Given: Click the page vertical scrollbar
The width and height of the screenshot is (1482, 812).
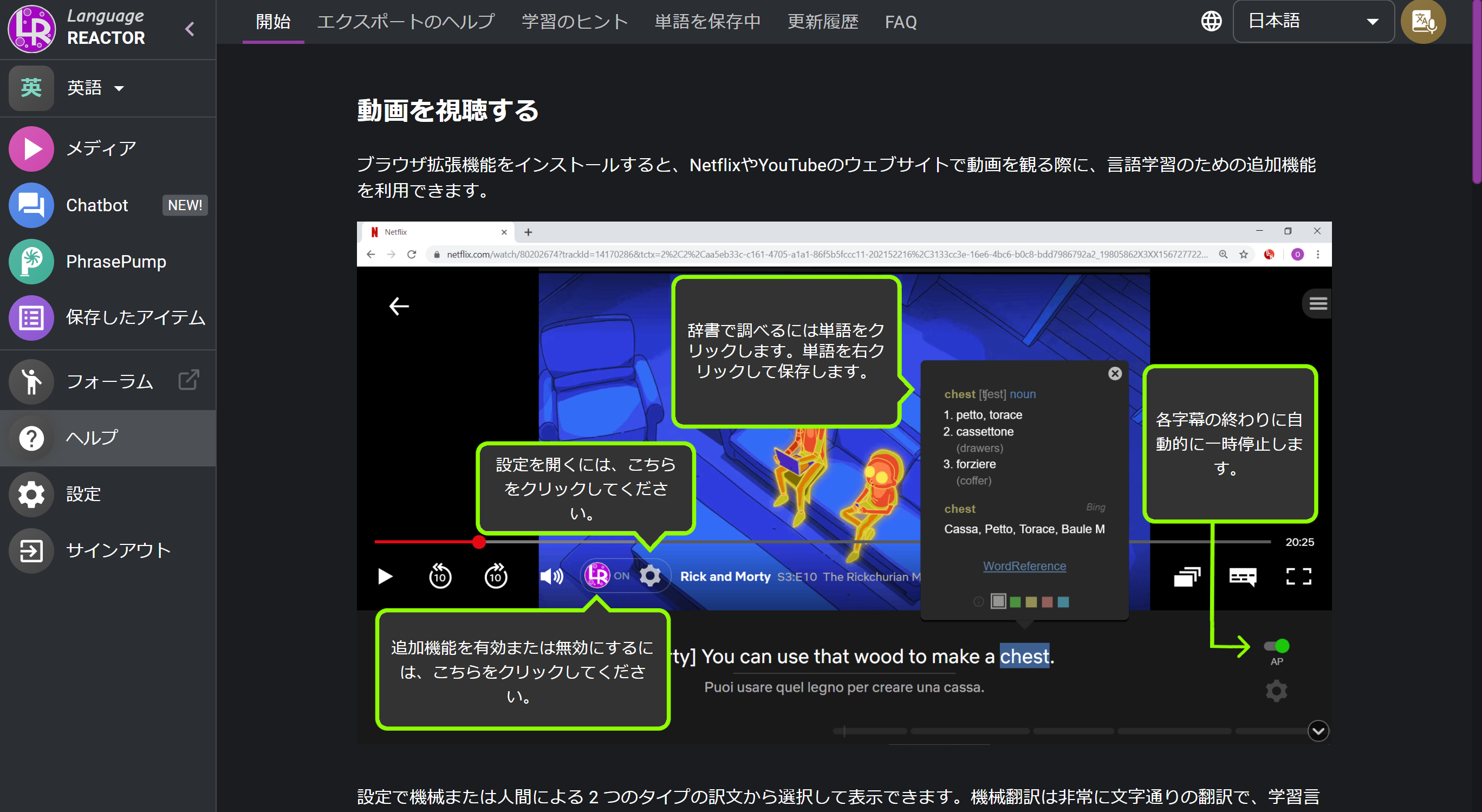Looking at the screenshot, I should (1476, 92).
